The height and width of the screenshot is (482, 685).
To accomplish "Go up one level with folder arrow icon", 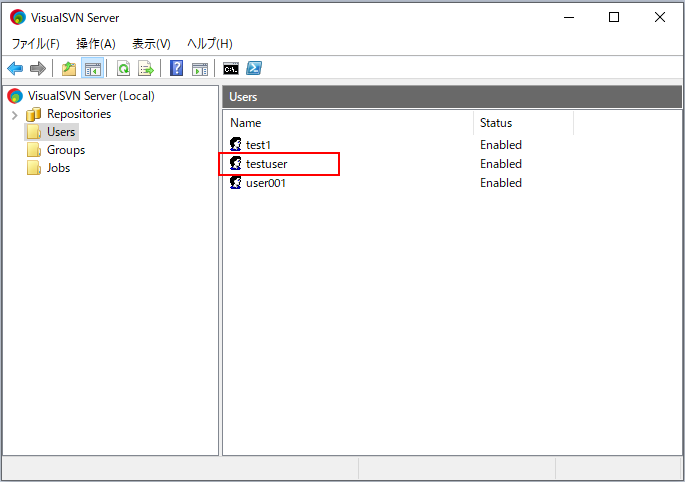I will [69, 69].
